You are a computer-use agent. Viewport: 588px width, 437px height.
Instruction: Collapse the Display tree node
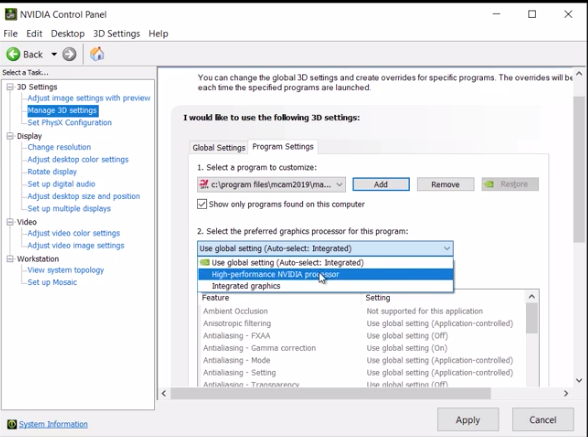click(10, 136)
